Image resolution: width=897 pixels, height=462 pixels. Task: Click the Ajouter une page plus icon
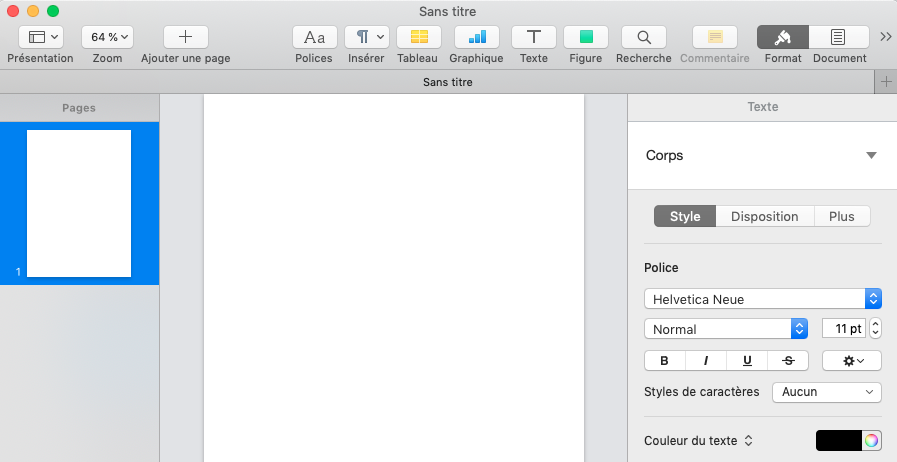tap(185, 37)
